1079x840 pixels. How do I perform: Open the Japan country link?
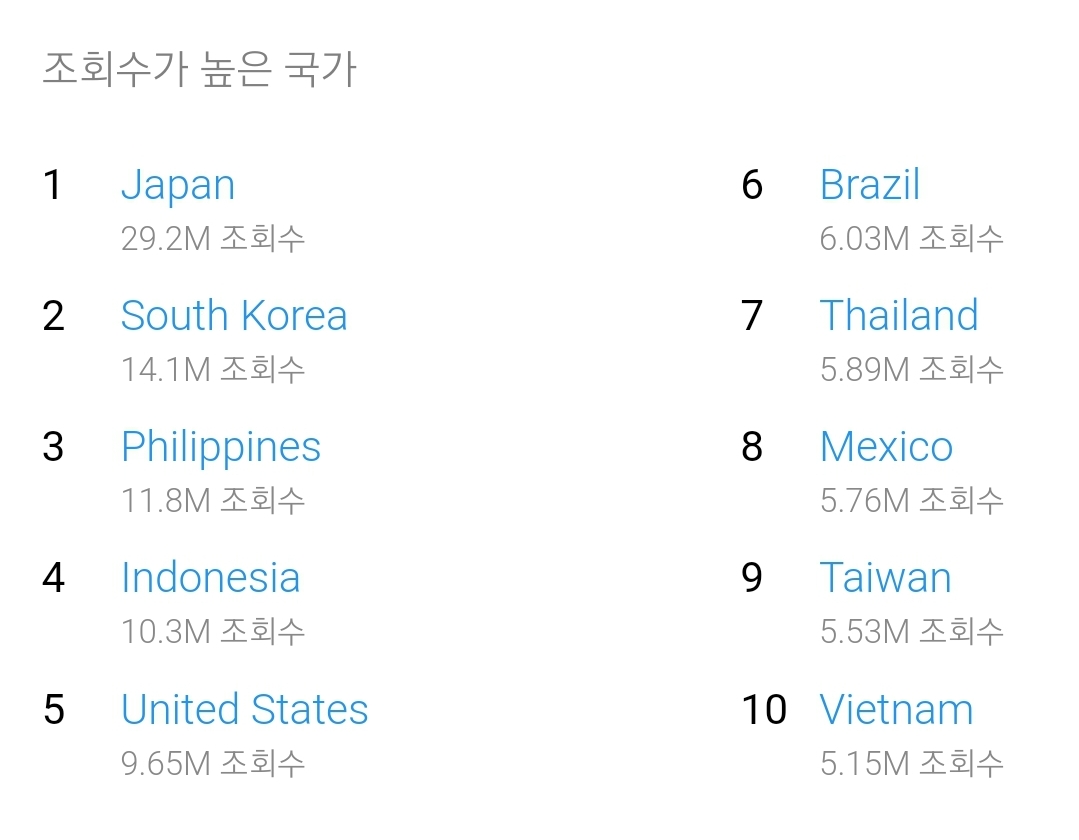click(x=178, y=186)
